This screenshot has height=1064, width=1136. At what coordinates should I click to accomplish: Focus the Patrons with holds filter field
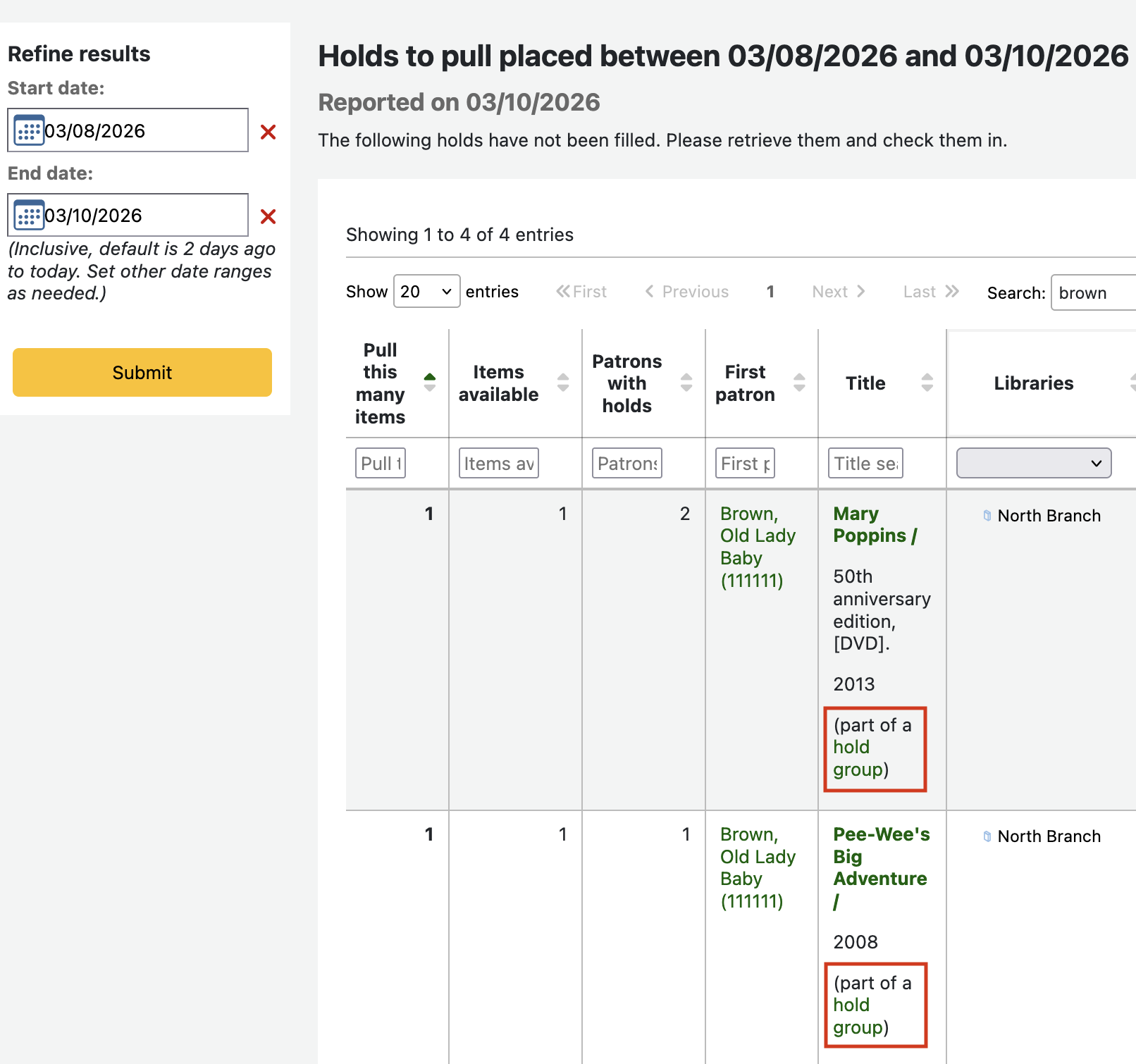pos(626,464)
